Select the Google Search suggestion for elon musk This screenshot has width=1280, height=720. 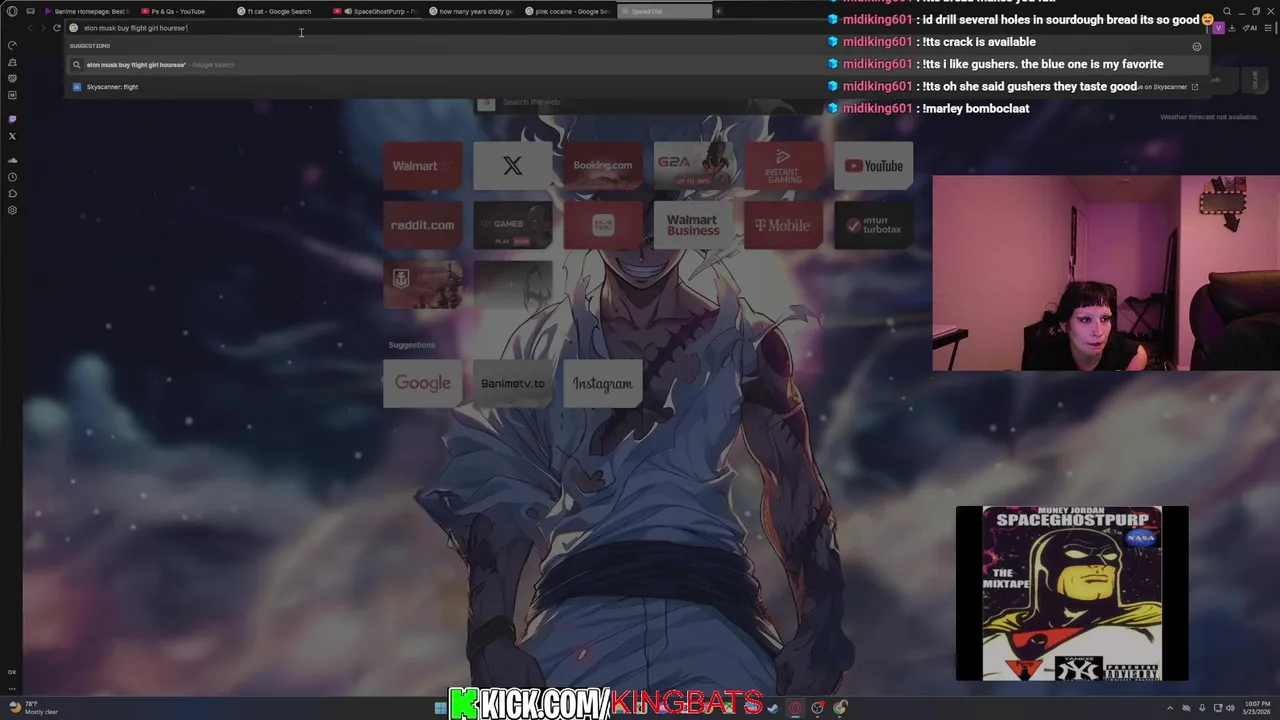(x=636, y=65)
